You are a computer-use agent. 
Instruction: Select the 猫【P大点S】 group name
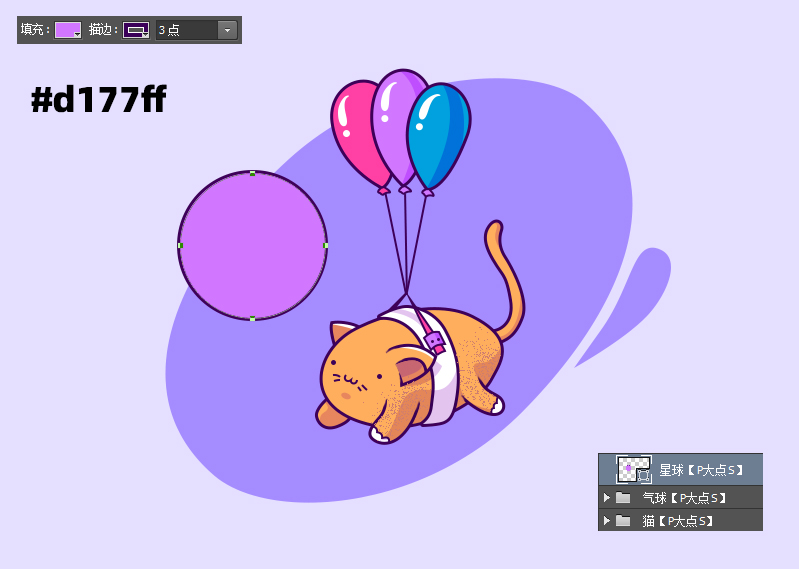678,520
